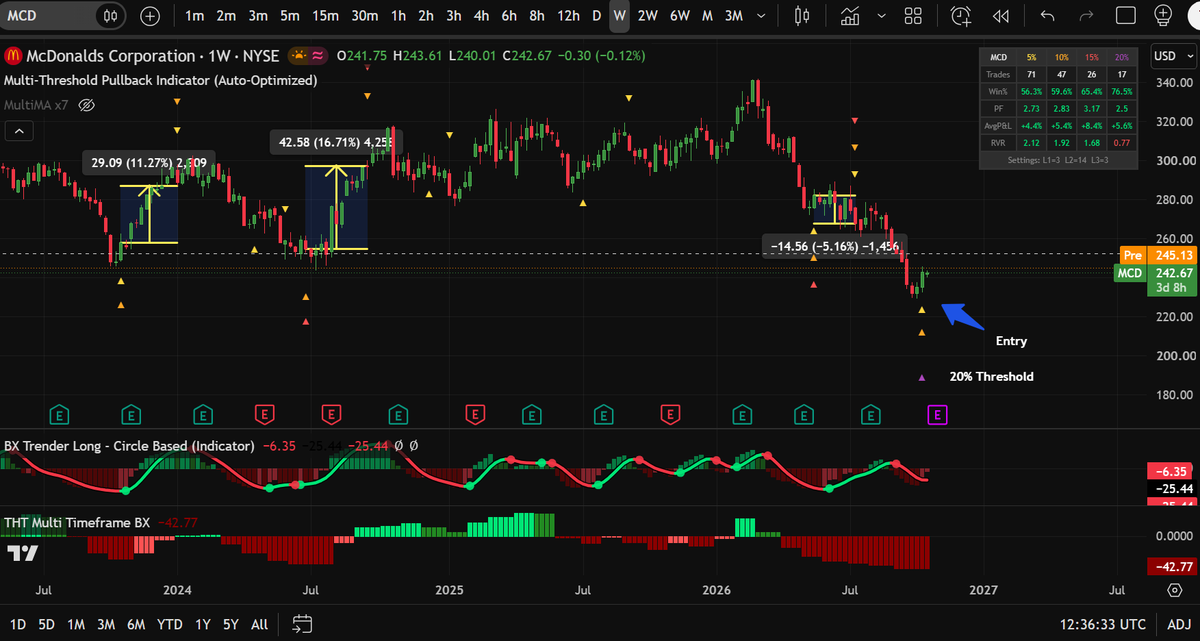This screenshot has height=641, width=1200.
Task: Show All available date range
Action: (259, 625)
